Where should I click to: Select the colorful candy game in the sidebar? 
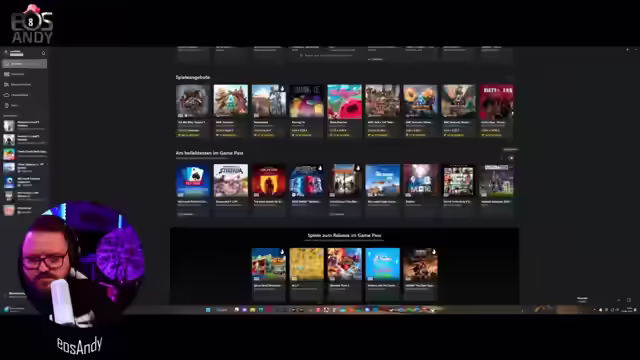click(24, 153)
